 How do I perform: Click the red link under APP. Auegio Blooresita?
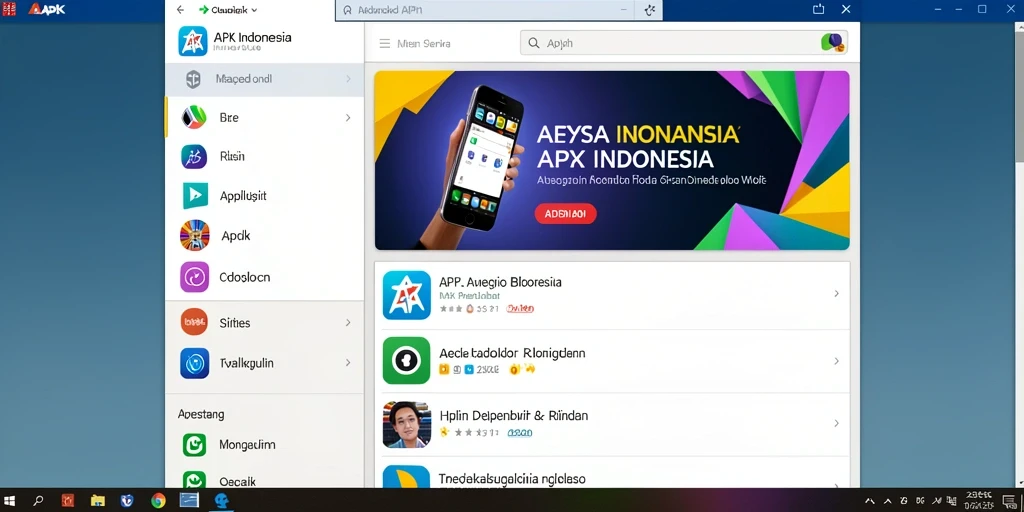pos(520,308)
